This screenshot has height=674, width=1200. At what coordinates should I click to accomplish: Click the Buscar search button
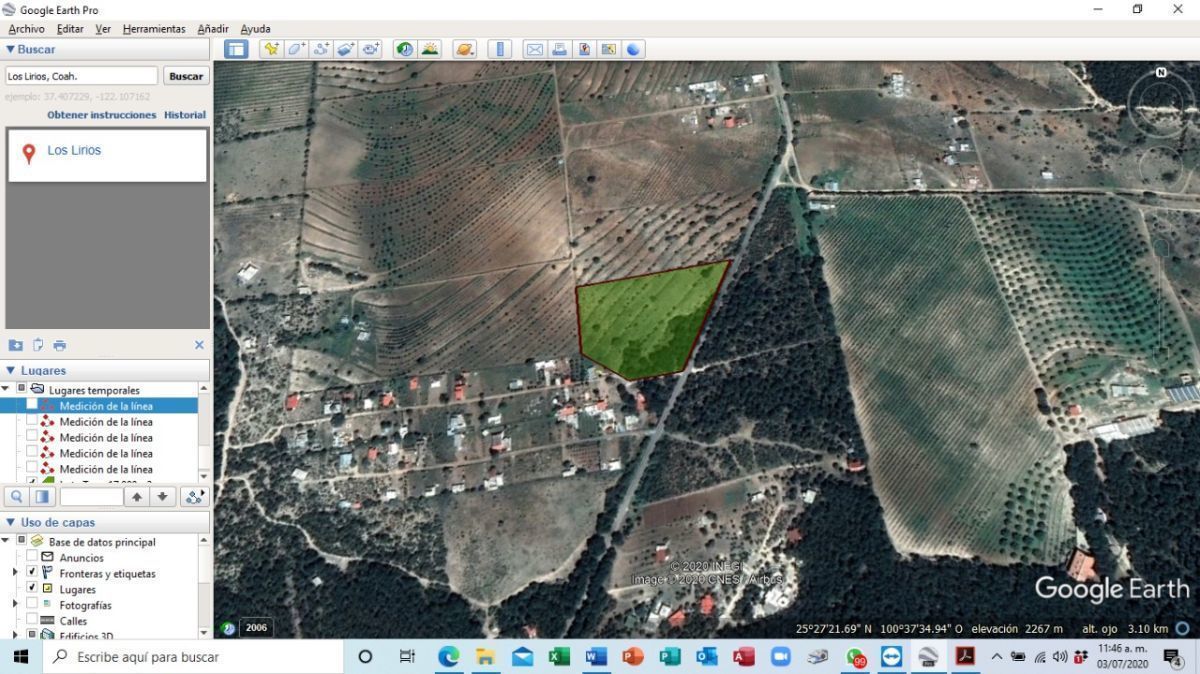click(x=186, y=76)
